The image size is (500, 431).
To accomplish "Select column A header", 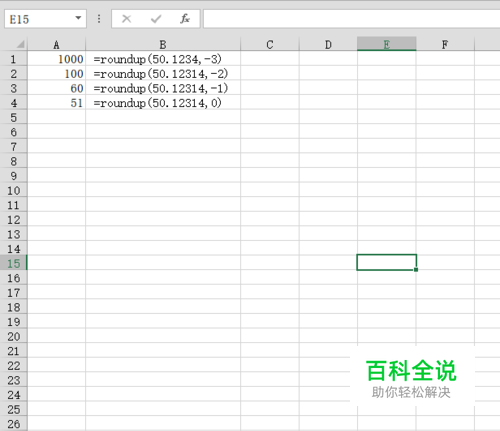I will (56, 44).
